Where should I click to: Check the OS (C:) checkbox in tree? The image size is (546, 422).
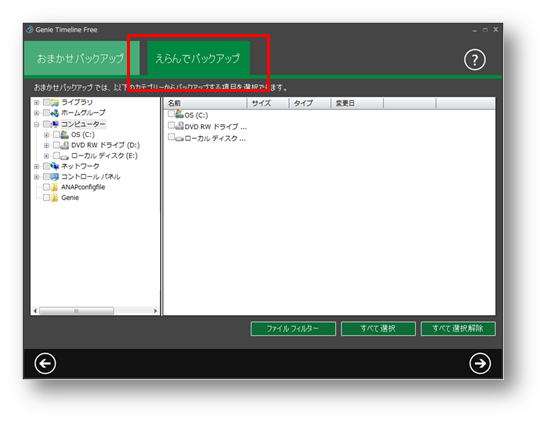[56, 134]
